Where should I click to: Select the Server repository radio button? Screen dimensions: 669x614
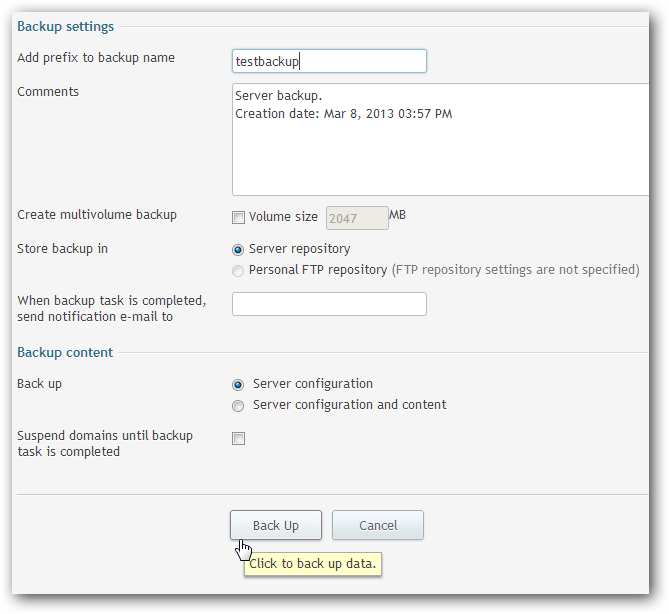[x=238, y=249]
